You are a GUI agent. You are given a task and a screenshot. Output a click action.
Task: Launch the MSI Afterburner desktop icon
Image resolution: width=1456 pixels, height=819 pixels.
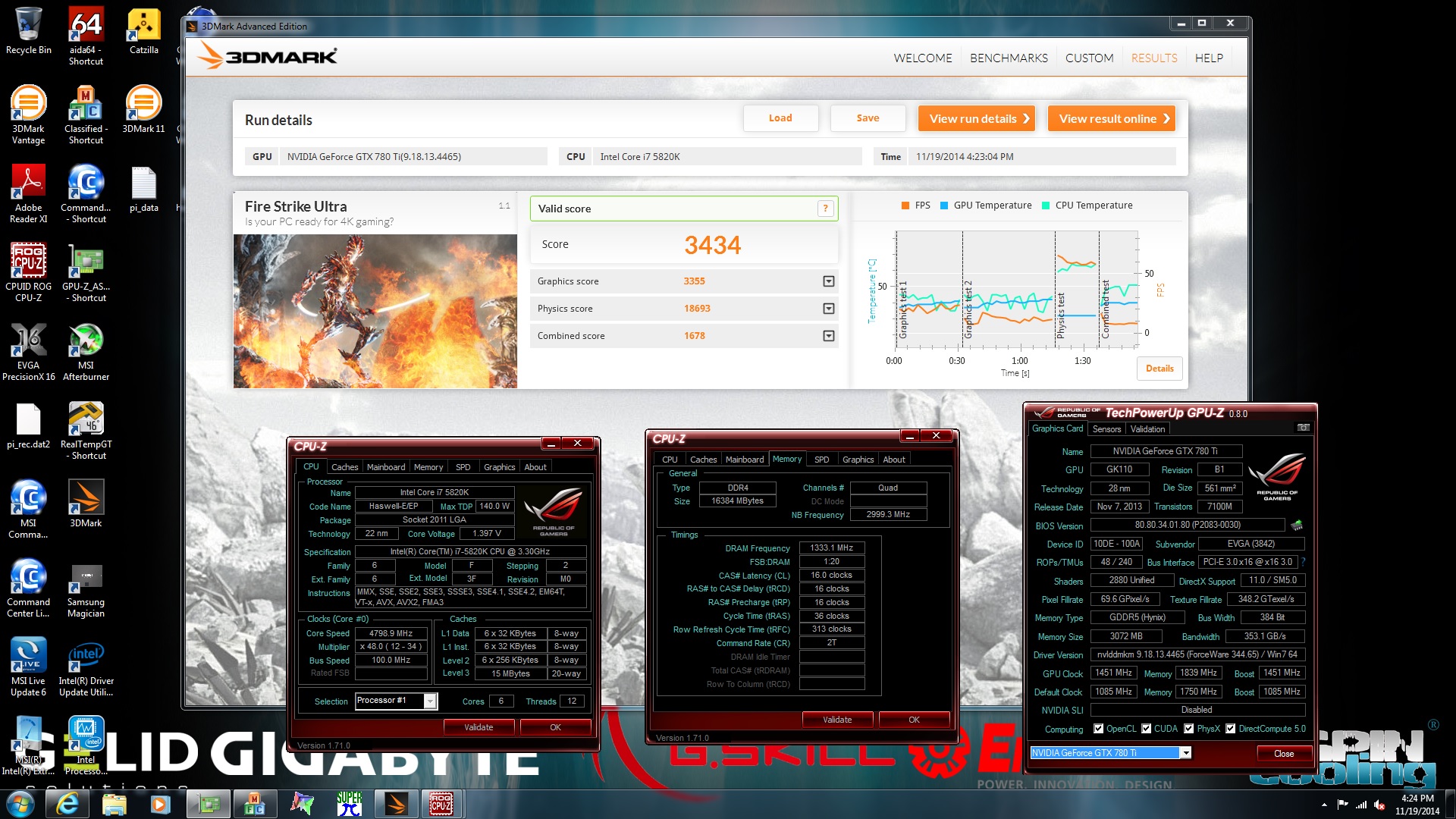86,352
